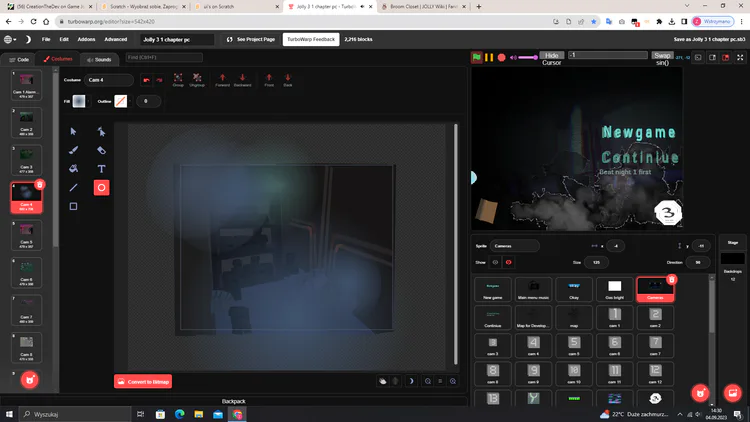Redo the costume edit

tap(159, 80)
